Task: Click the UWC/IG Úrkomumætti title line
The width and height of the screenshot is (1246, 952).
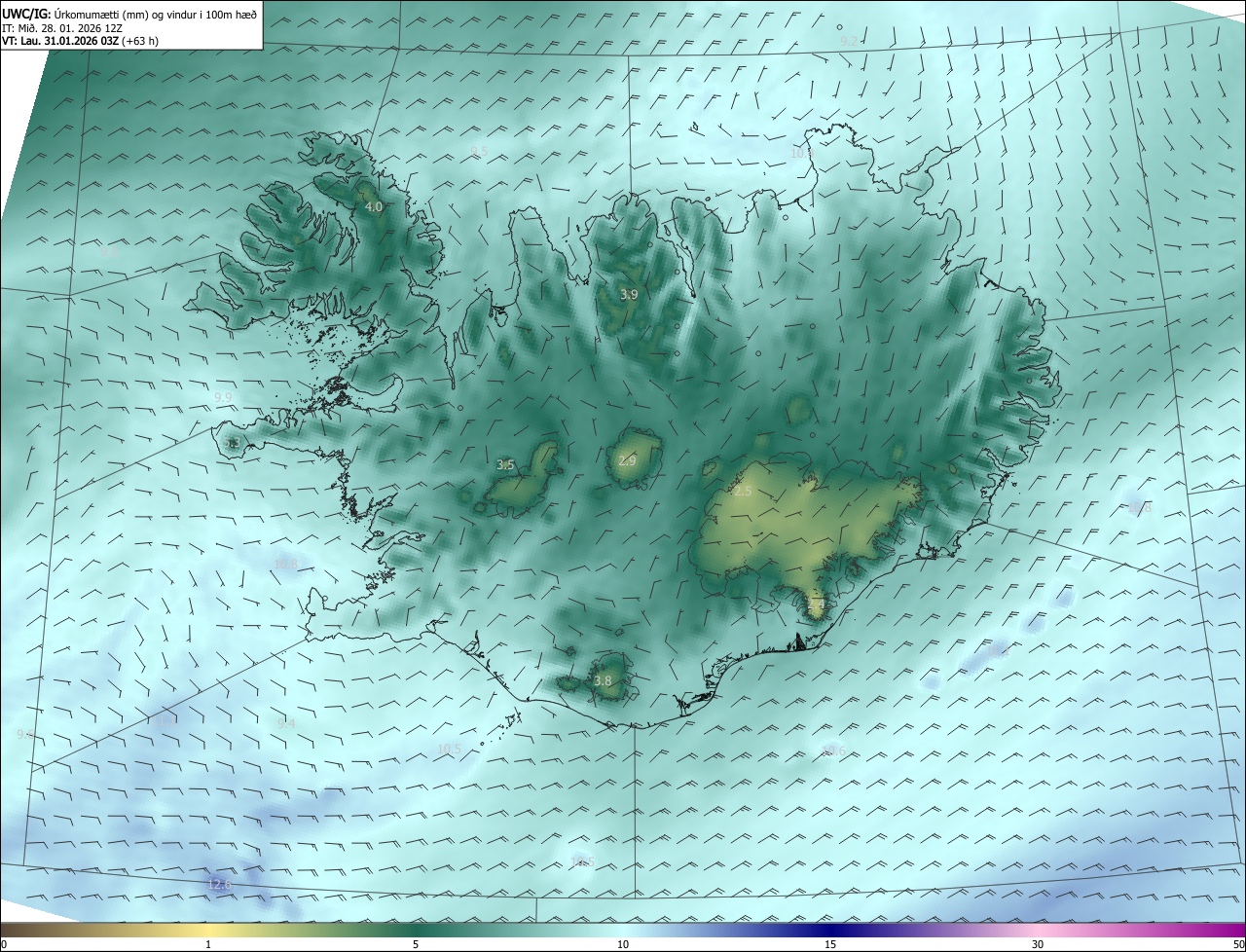Action: [129, 14]
